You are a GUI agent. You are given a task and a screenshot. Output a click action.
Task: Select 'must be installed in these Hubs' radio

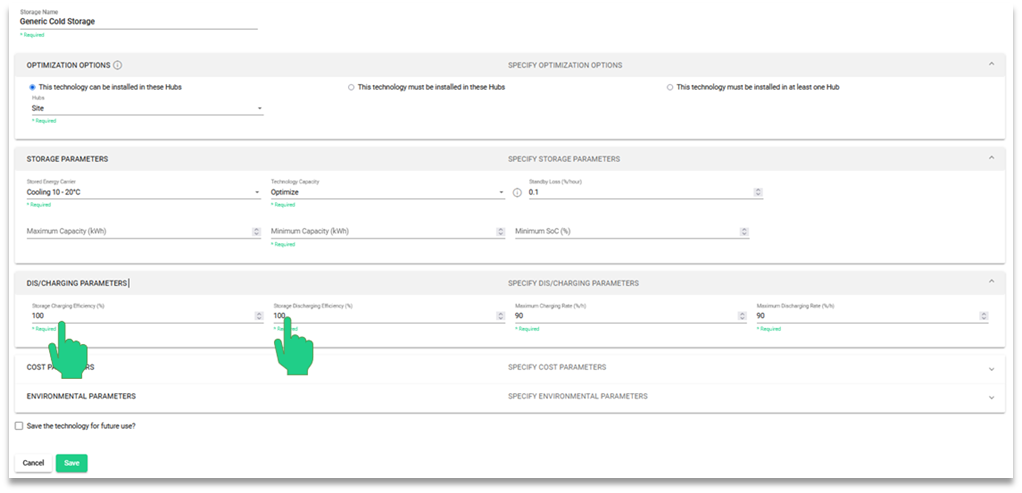(x=351, y=87)
